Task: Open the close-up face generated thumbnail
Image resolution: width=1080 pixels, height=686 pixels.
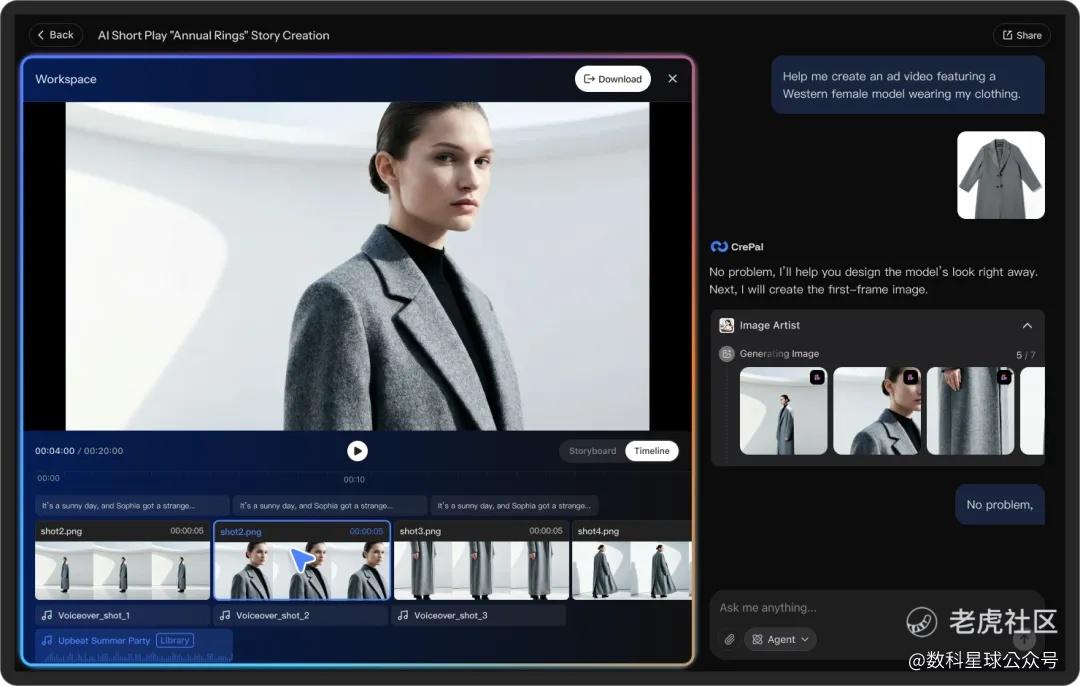Action: pos(877,411)
